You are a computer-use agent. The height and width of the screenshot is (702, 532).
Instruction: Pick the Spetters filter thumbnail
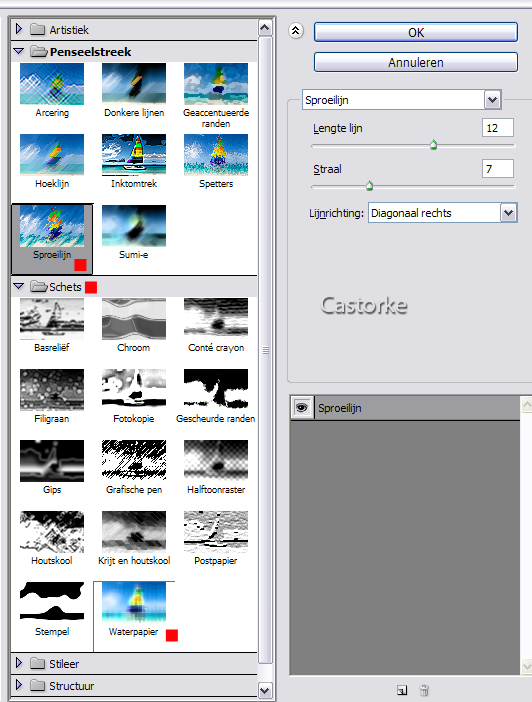216,155
